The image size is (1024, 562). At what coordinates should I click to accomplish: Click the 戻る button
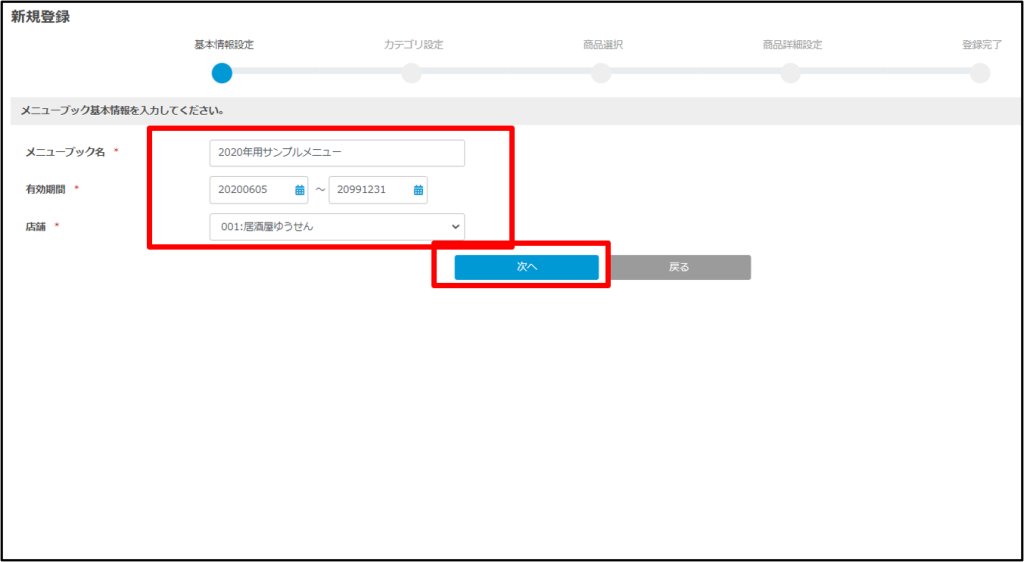click(x=679, y=267)
